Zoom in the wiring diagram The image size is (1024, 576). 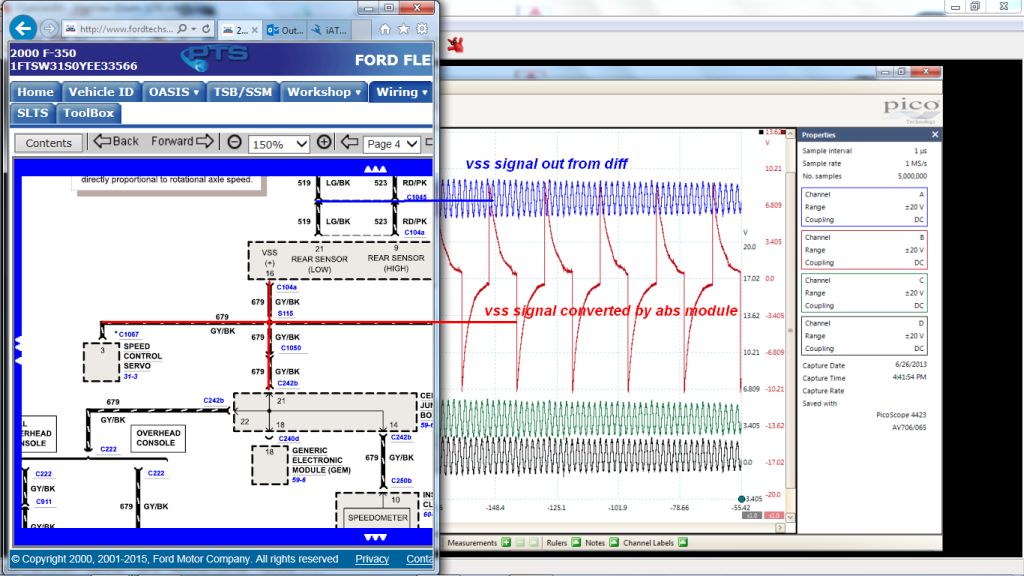pos(324,142)
